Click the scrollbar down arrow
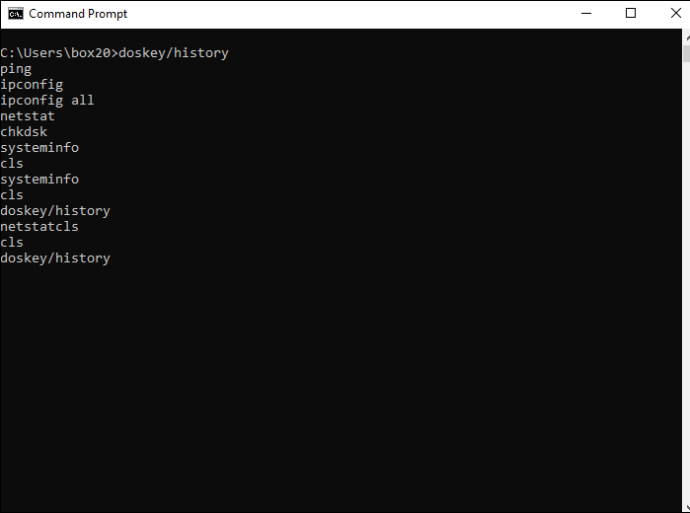The width and height of the screenshot is (690, 513). point(686,506)
